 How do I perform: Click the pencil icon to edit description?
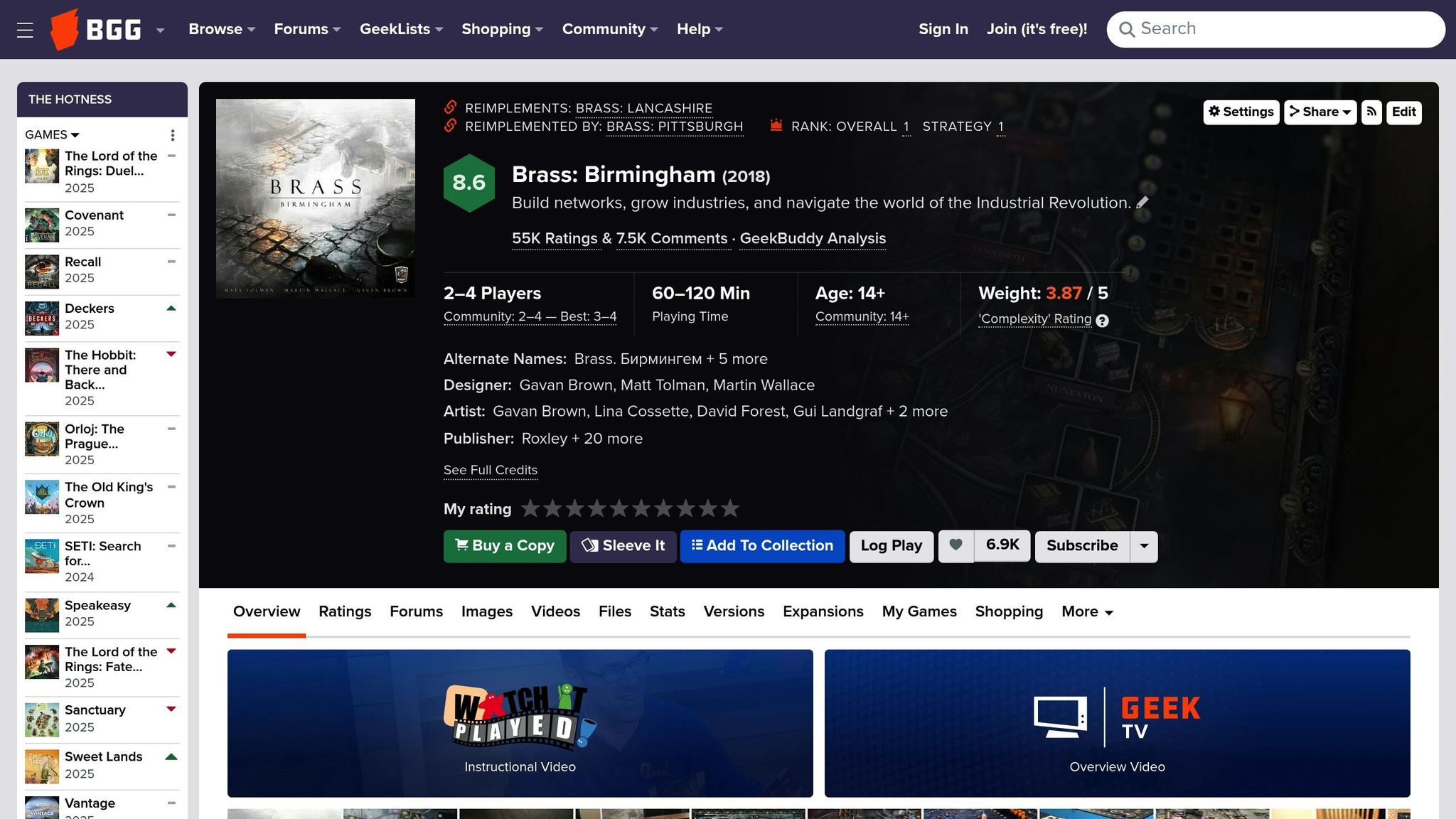pyautogui.click(x=1142, y=203)
